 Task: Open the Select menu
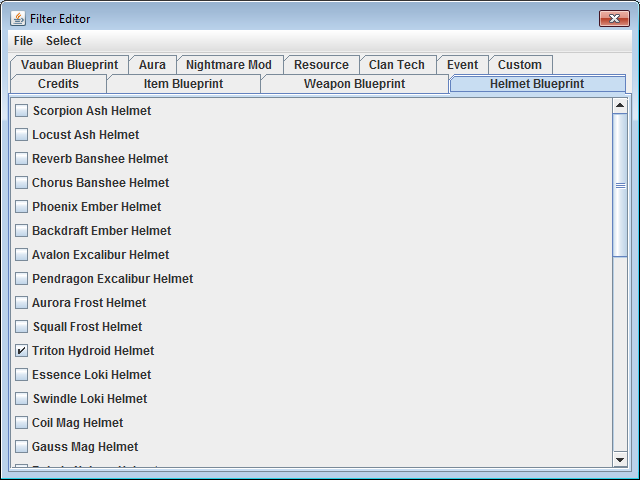[63, 41]
